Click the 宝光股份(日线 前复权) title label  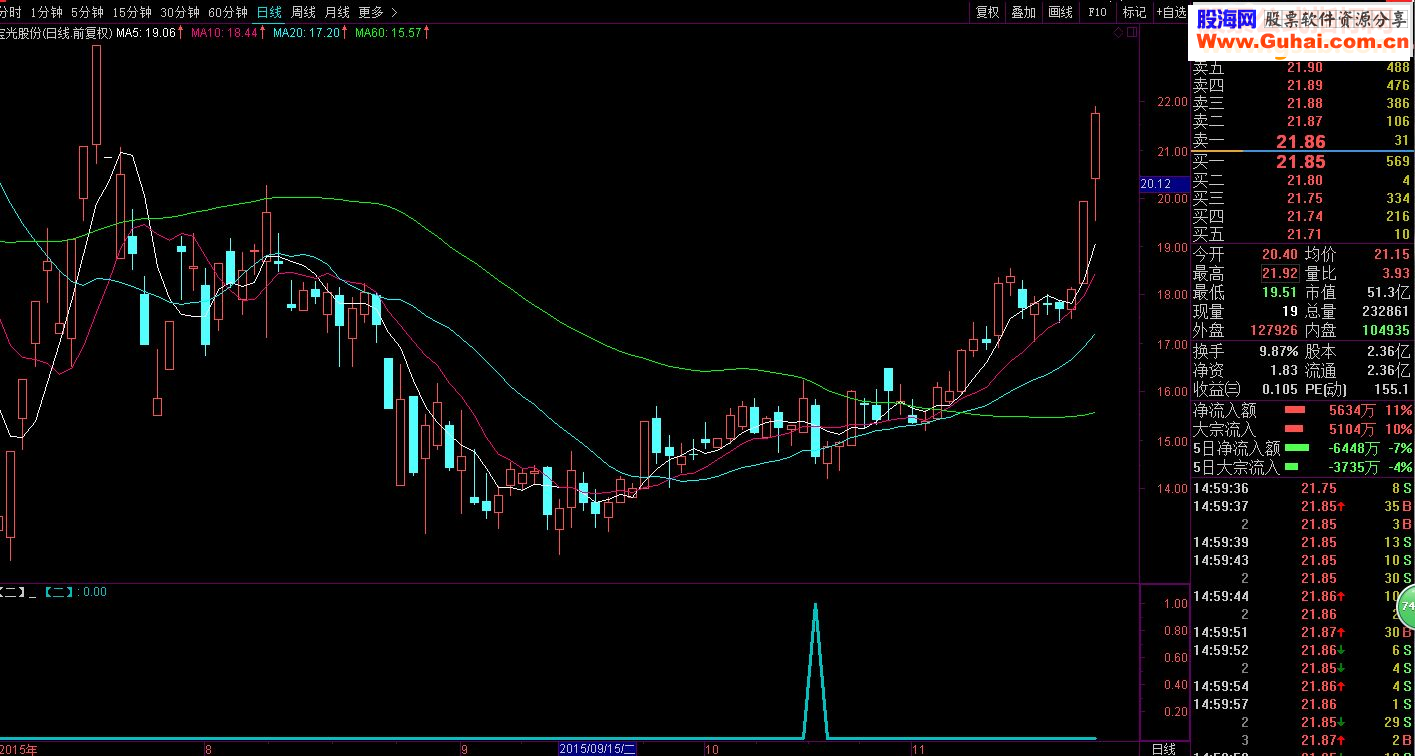(56, 33)
